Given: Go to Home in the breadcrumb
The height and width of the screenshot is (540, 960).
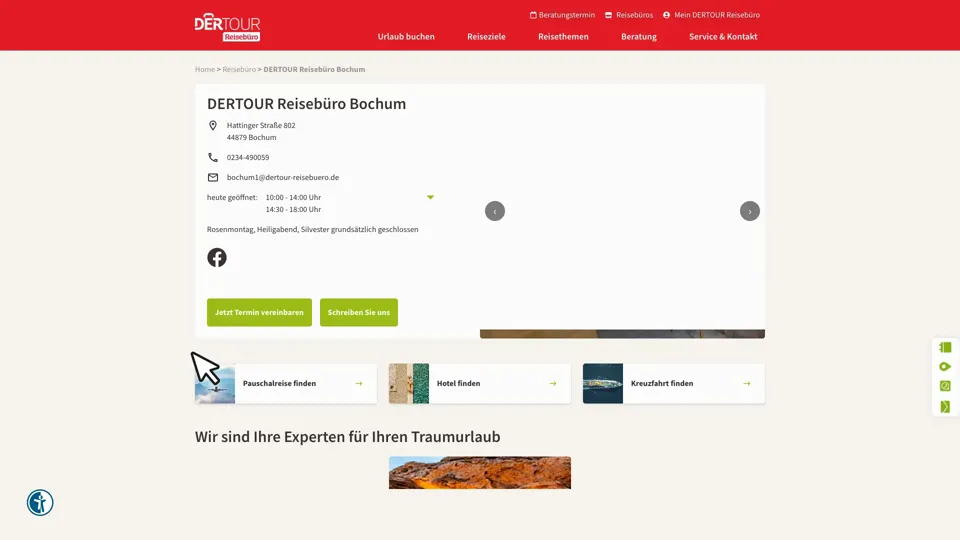Looking at the screenshot, I should click(204, 69).
